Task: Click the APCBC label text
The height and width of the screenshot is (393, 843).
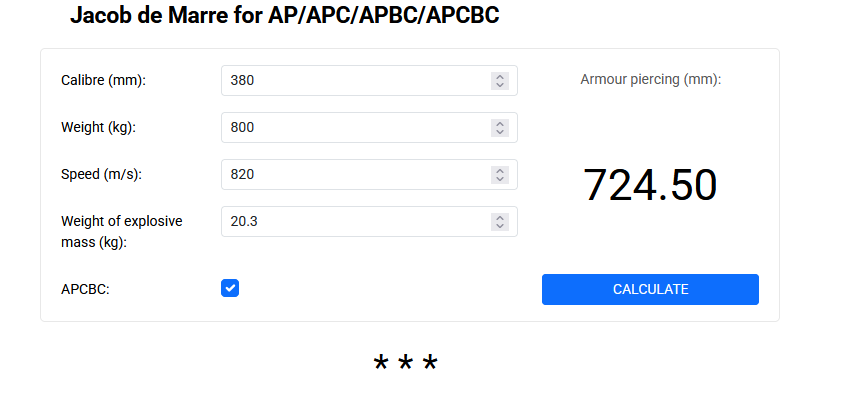Action: pos(85,289)
